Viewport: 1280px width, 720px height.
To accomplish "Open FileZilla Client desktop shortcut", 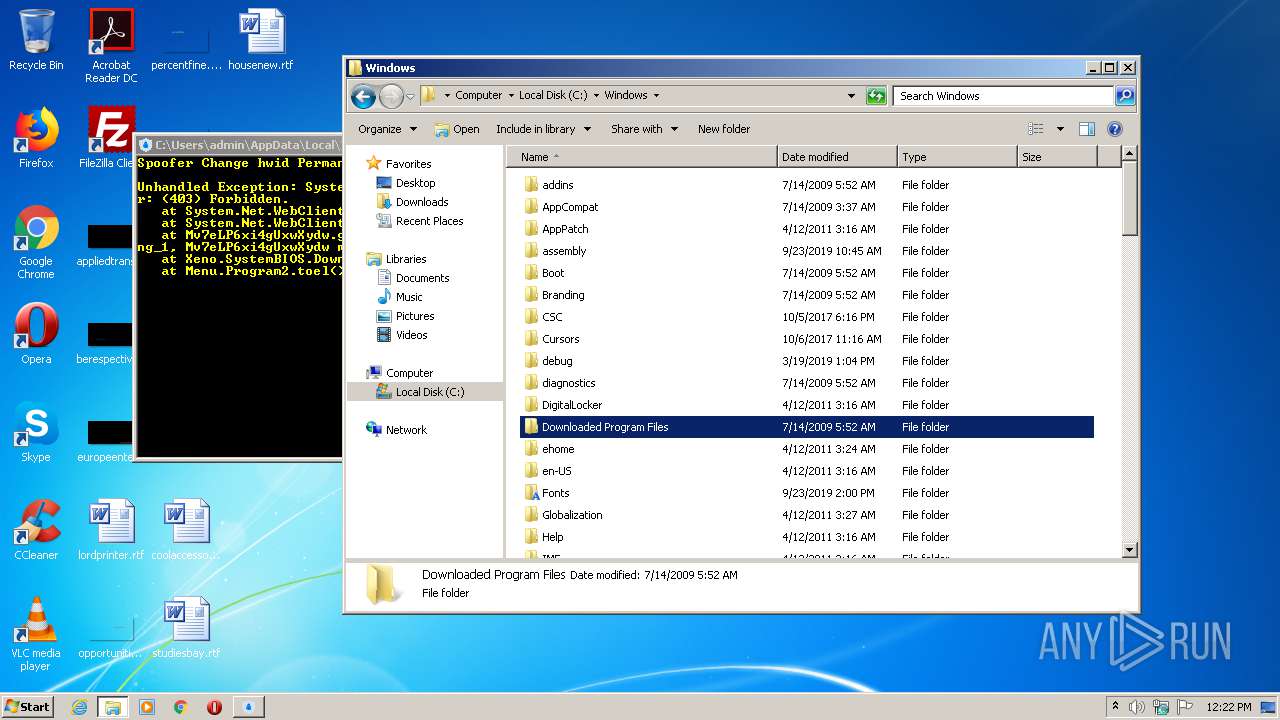I will coord(108,139).
